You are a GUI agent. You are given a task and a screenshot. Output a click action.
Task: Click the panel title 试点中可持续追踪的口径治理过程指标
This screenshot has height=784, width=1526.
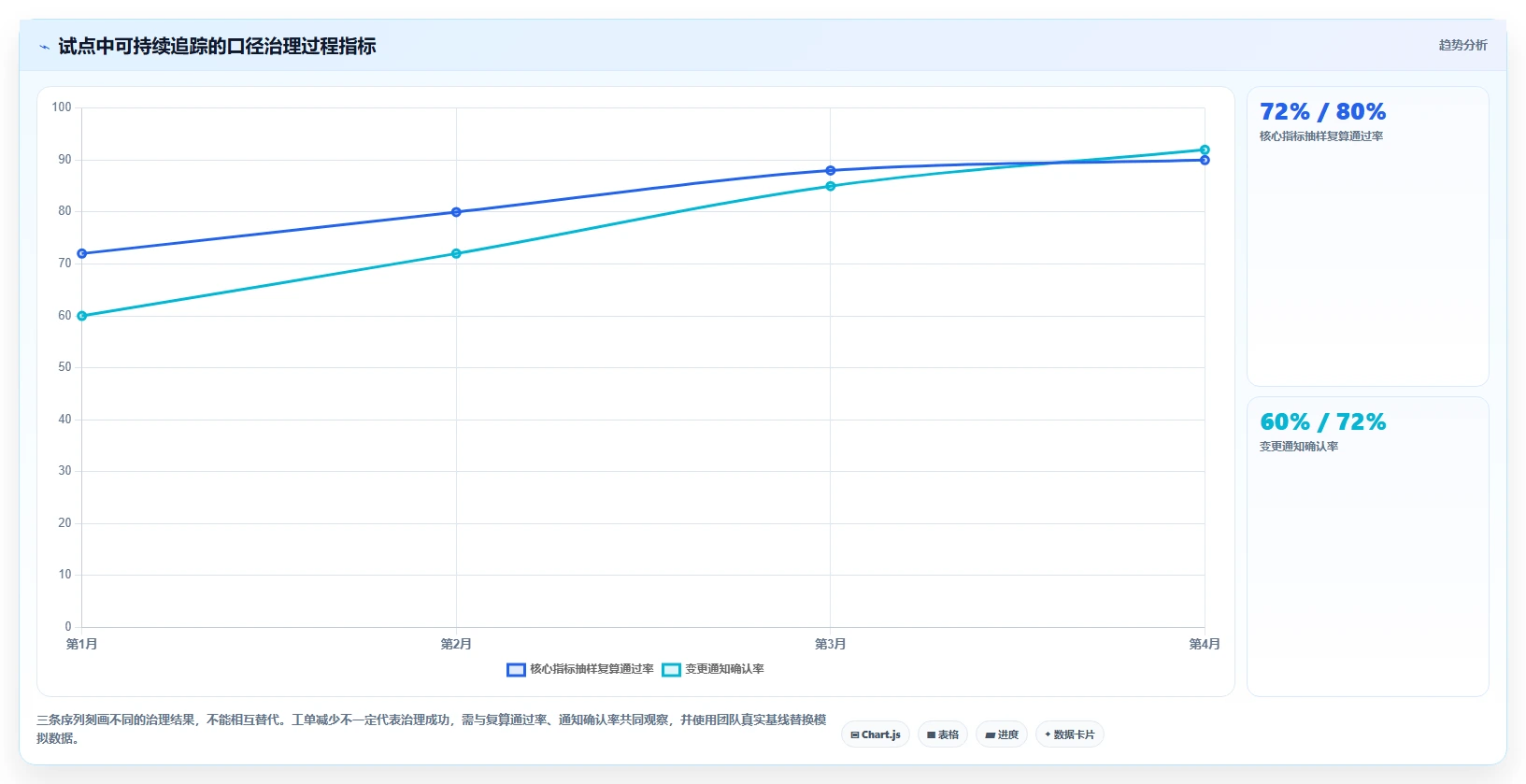coord(217,47)
